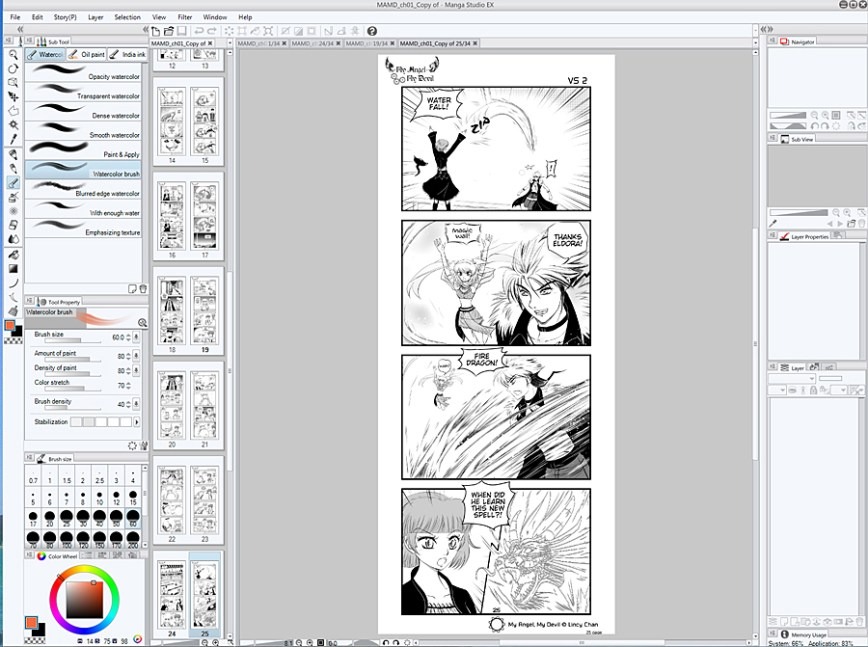The image size is (868, 647).
Task: Open the Navigator palette menu
Action: (x=772, y=41)
